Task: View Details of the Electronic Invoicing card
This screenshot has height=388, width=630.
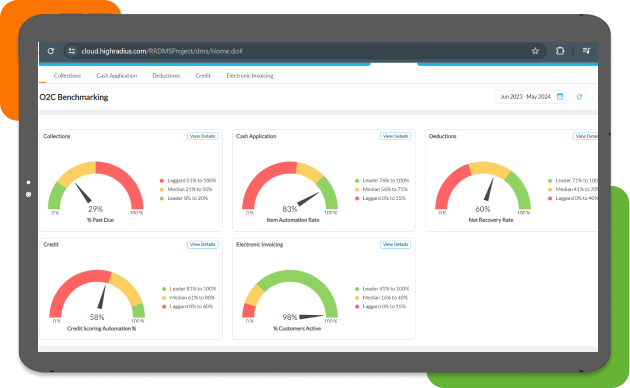Action: coord(395,245)
